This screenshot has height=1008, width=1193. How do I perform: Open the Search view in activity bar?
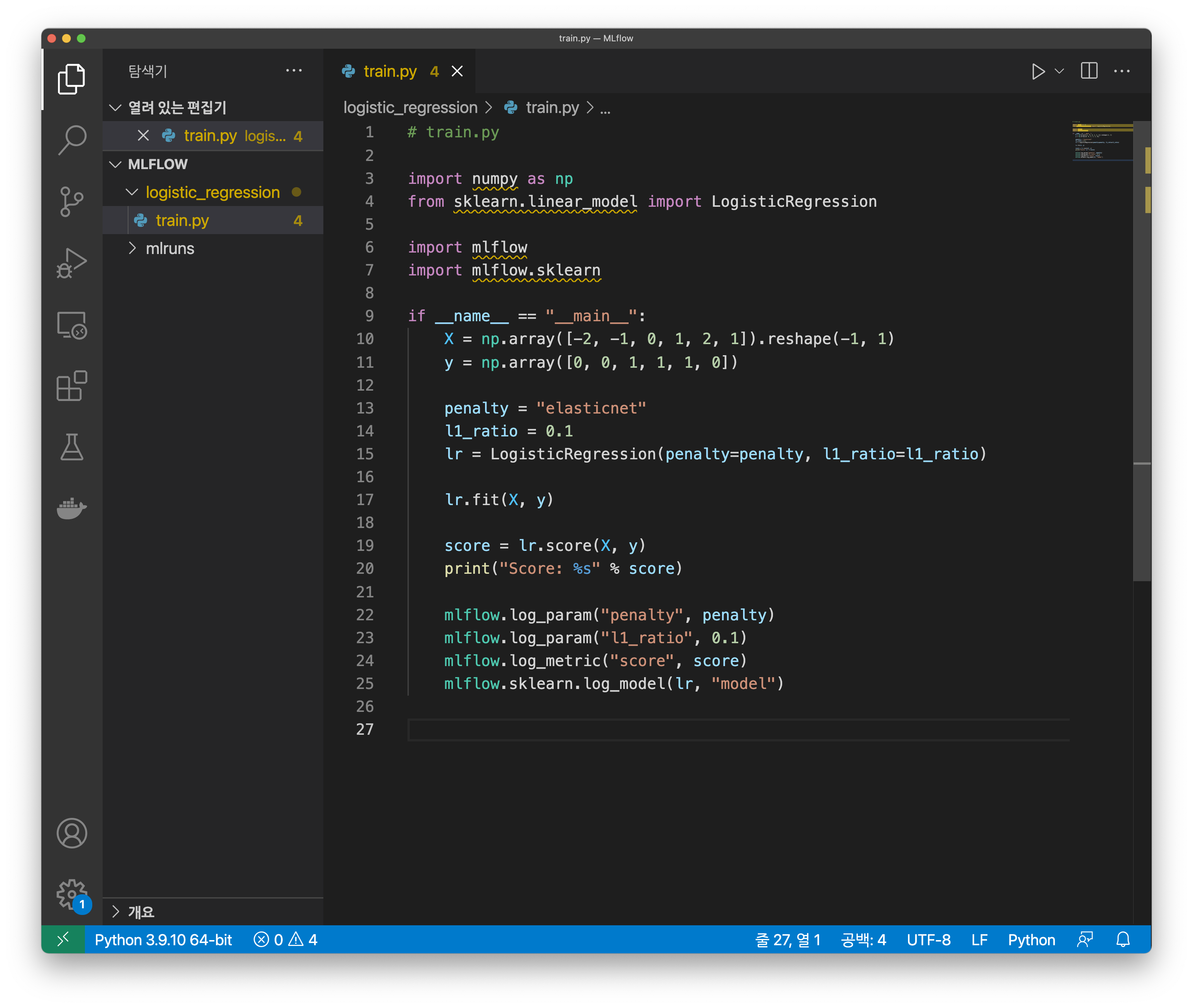tap(72, 140)
